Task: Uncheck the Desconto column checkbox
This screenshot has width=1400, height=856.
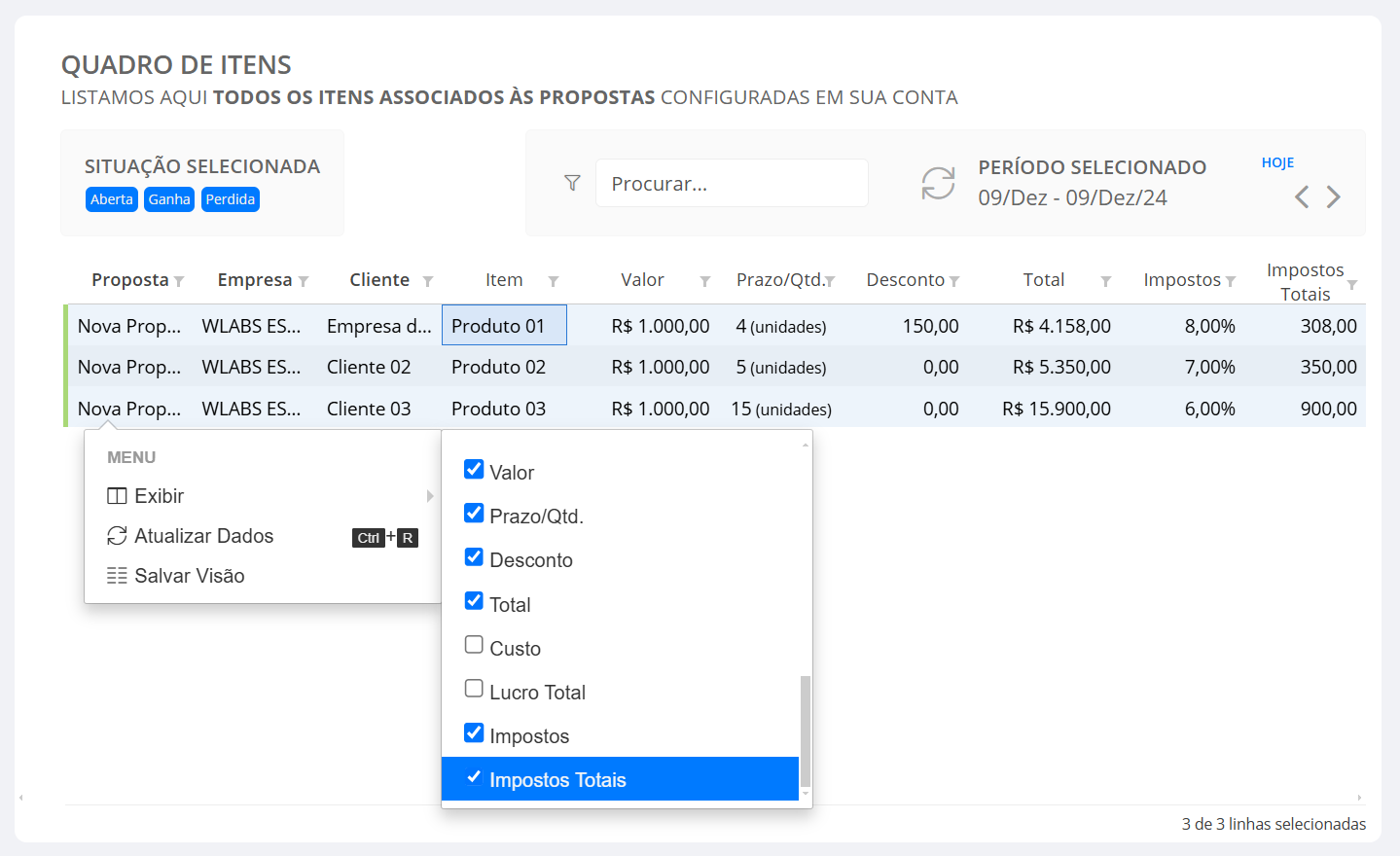Action: pyautogui.click(x=474, y=556)
